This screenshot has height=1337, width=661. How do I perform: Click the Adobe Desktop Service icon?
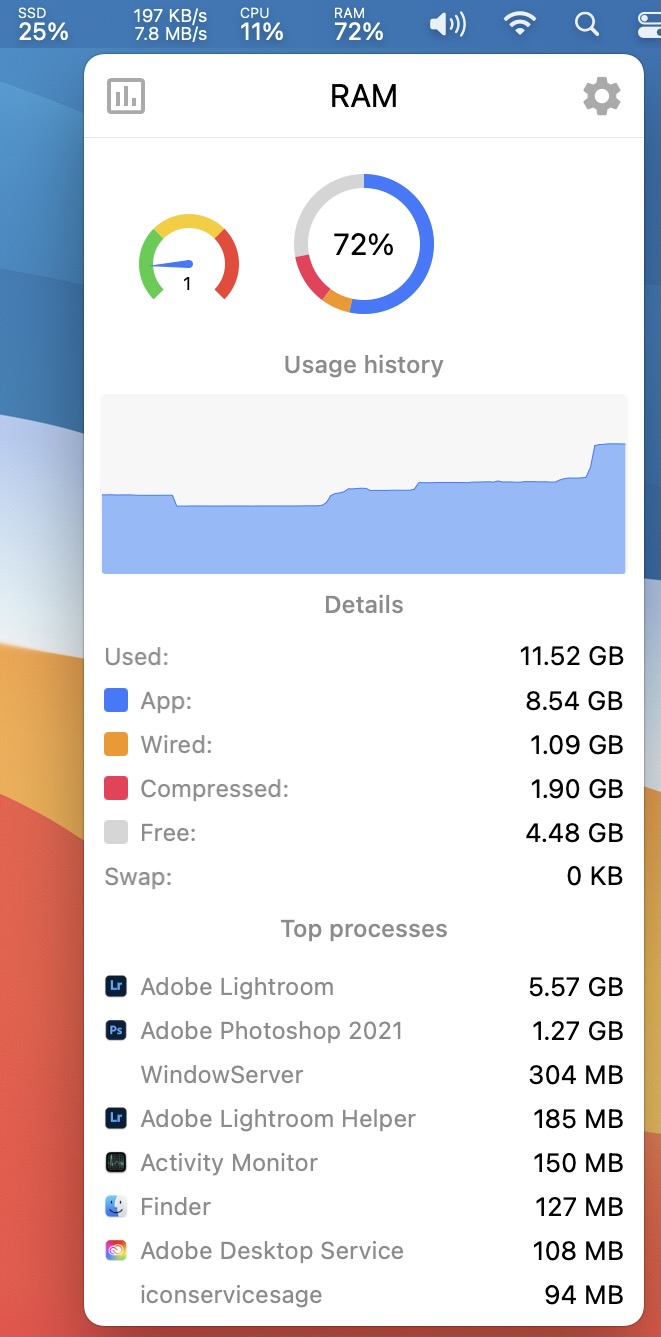point(116,1251)
